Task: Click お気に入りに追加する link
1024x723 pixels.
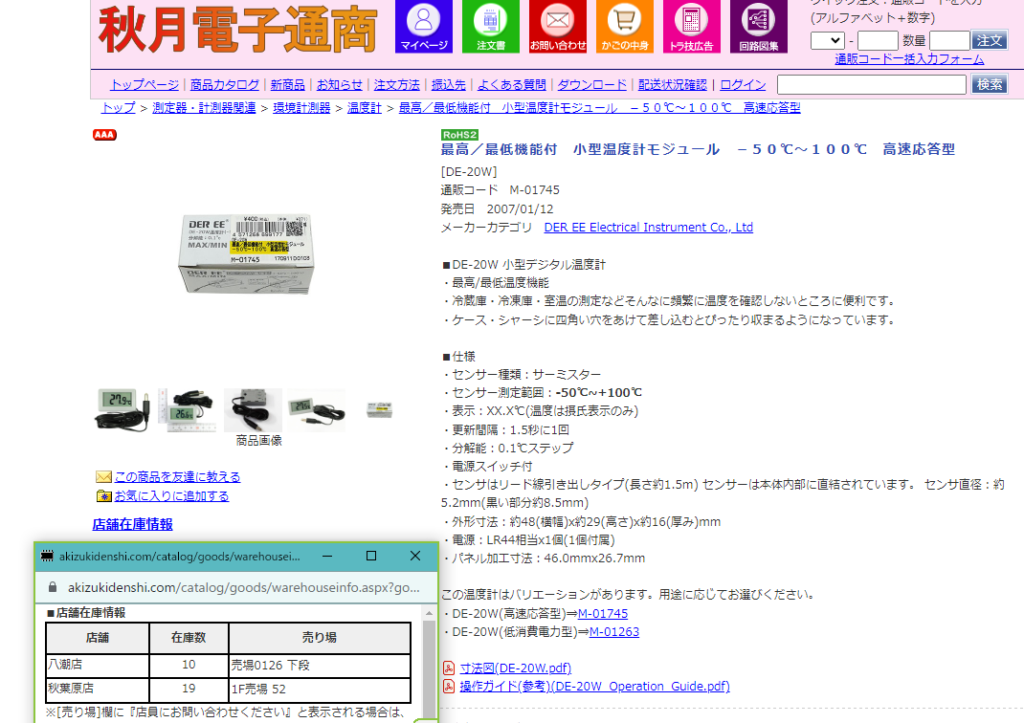Action: (x=172, y=496)
